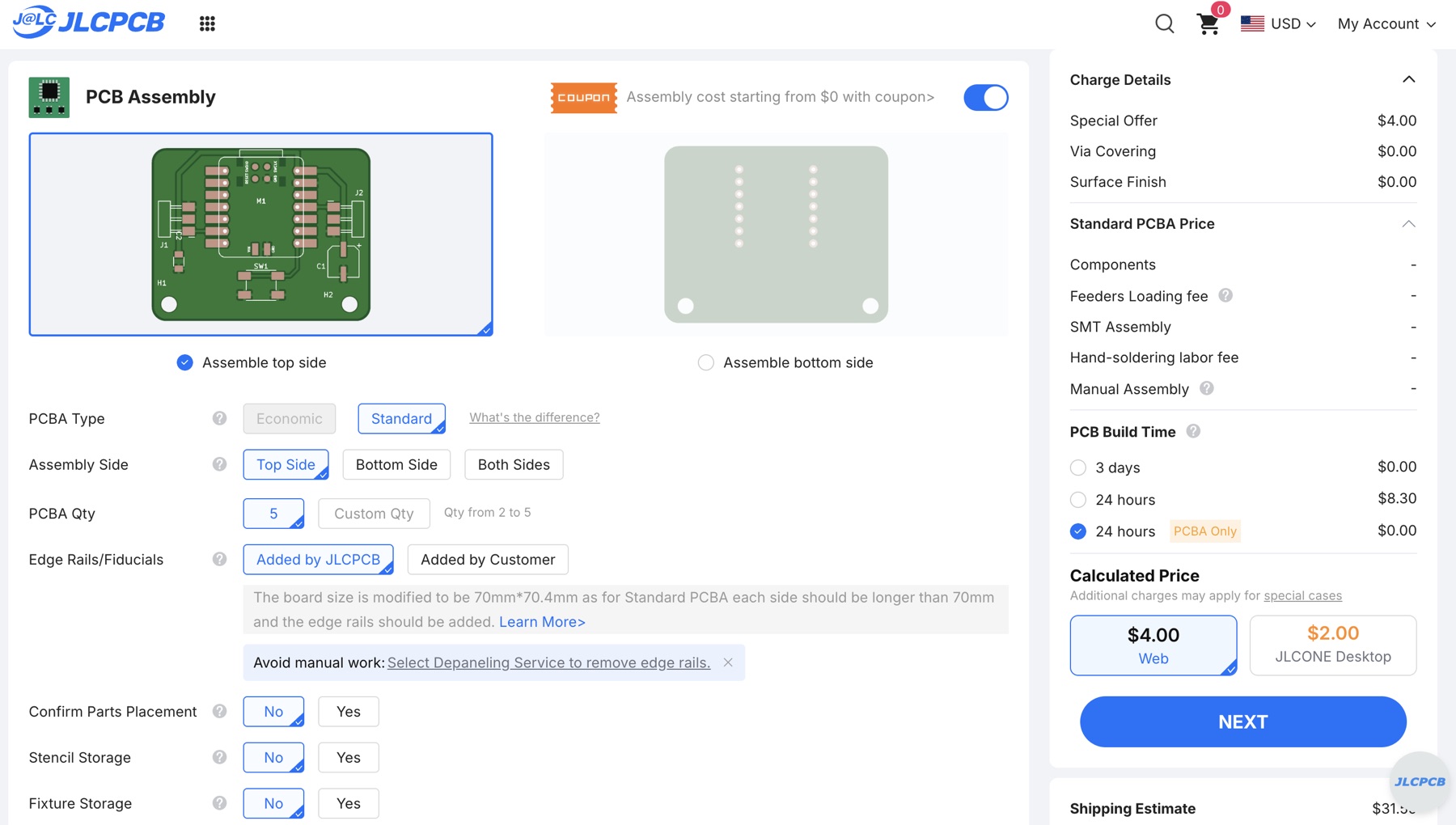1456x825 pixels.
Task: Open the apps grid menu icon
Action: pos(207,23)
